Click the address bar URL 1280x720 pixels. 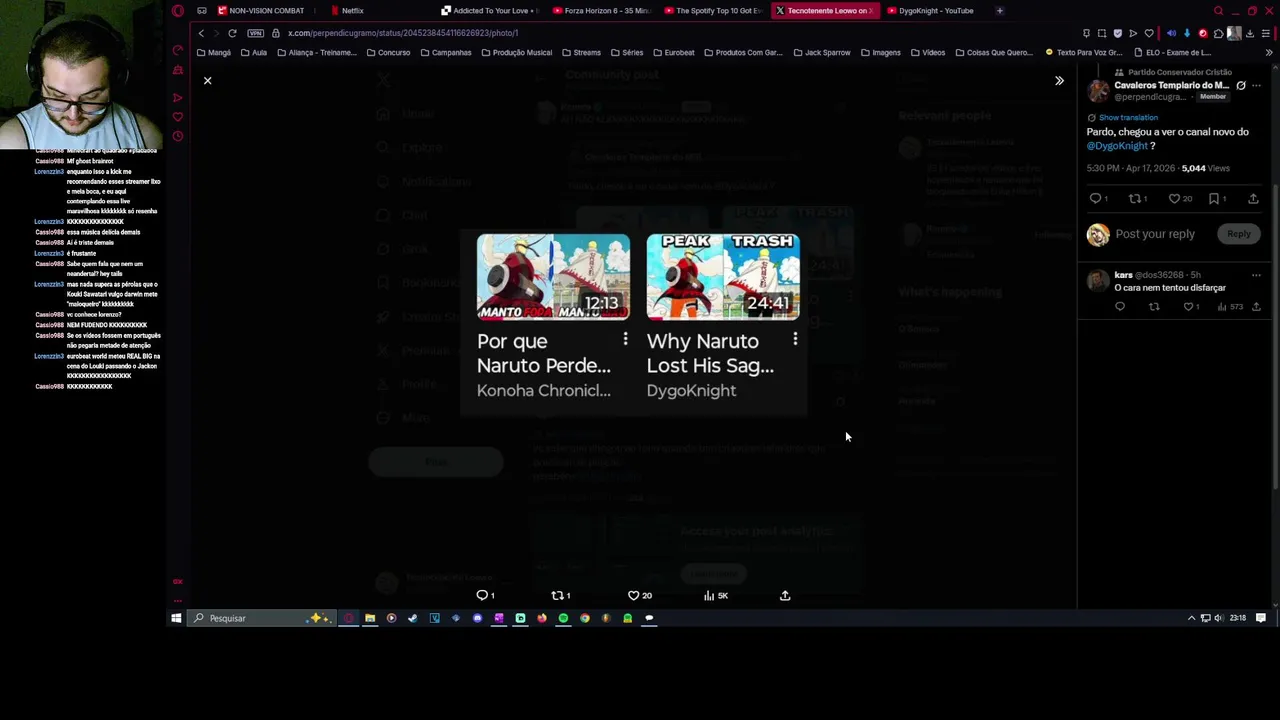[403, 33]
